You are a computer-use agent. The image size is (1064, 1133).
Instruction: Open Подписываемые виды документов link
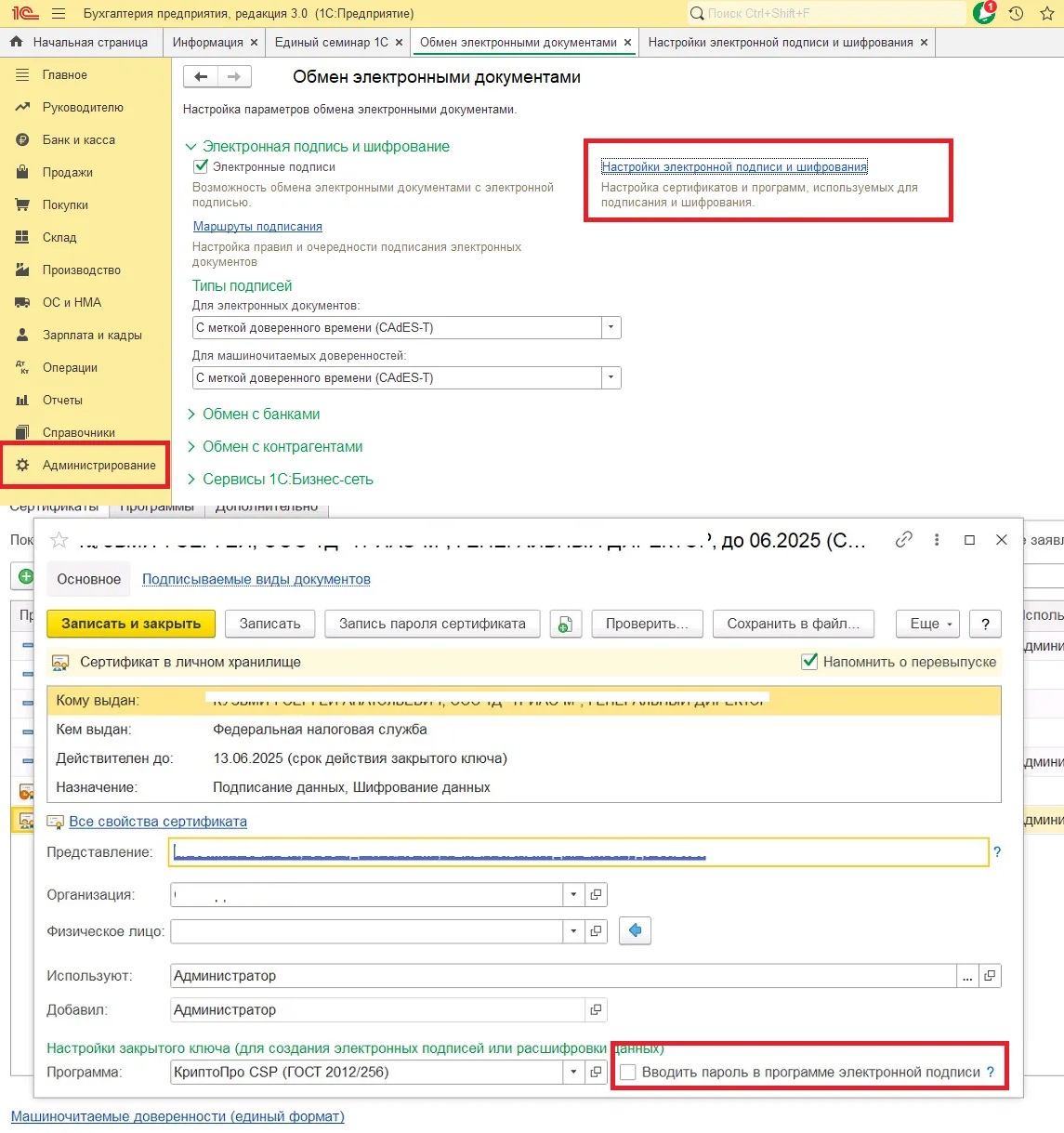(x=256, y=579)
